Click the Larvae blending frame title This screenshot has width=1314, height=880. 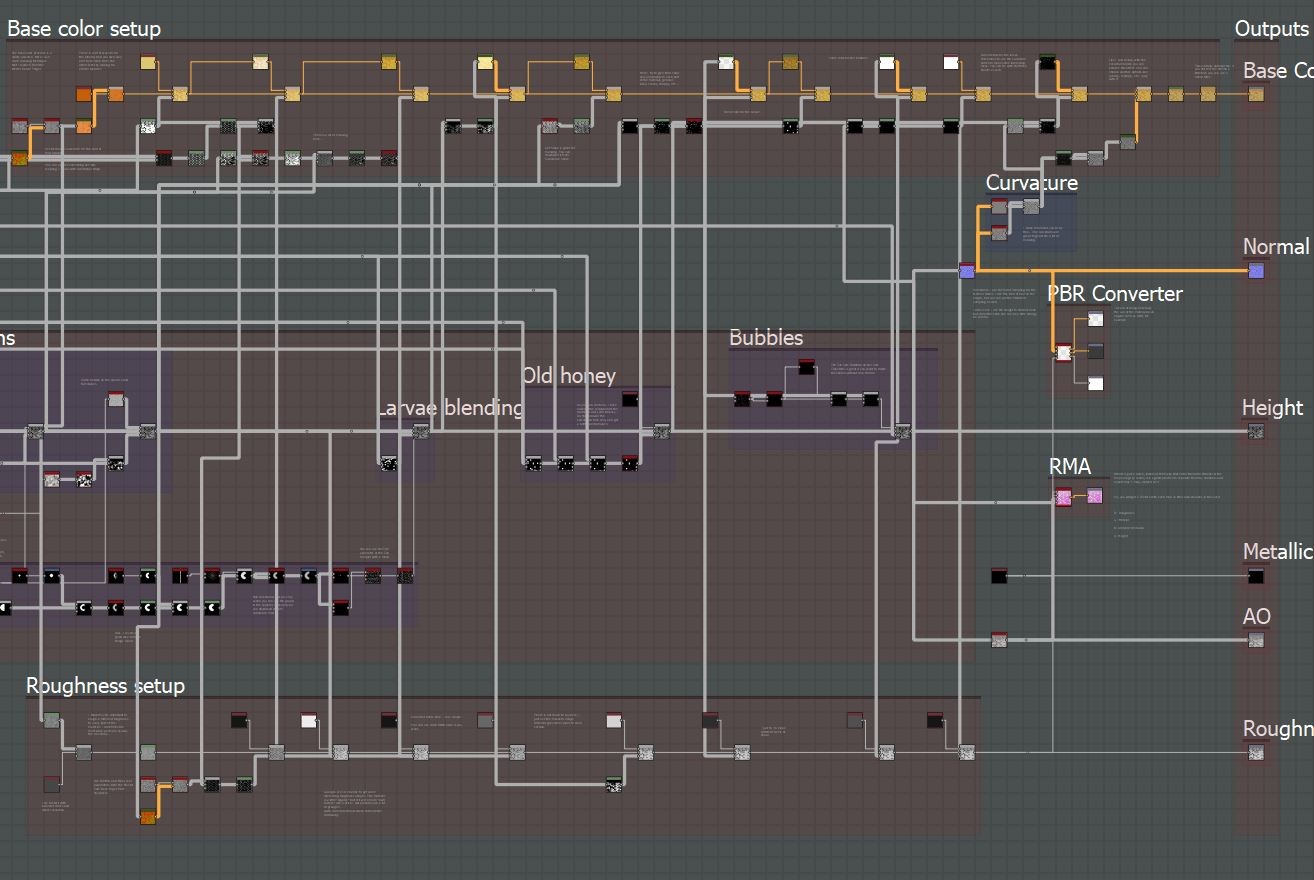pos(450,408)
